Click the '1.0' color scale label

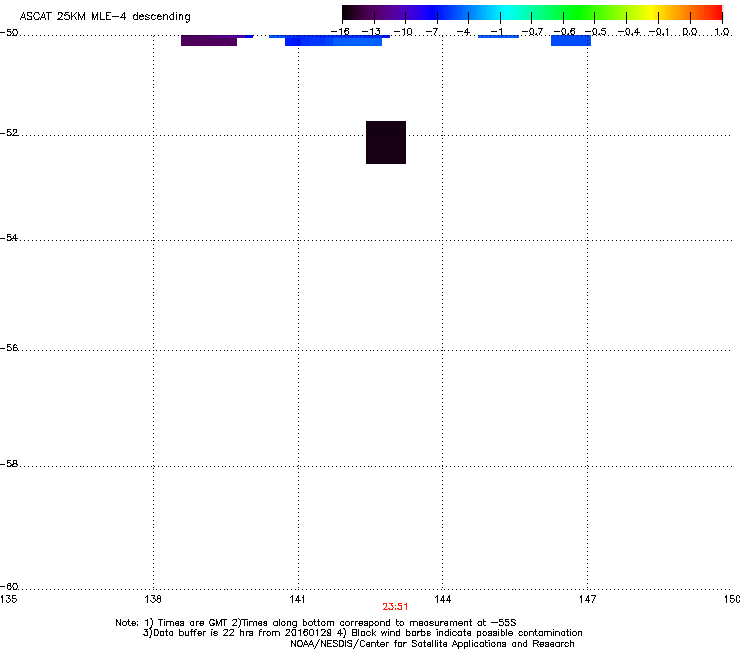point(722,32)
